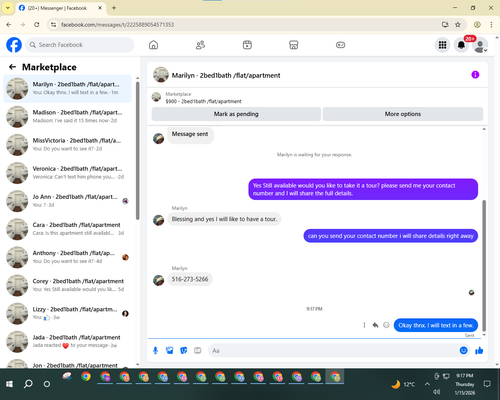Open the Madison conversation
The width and height of the screenshot is (500, 400).
tap(67, 117)
